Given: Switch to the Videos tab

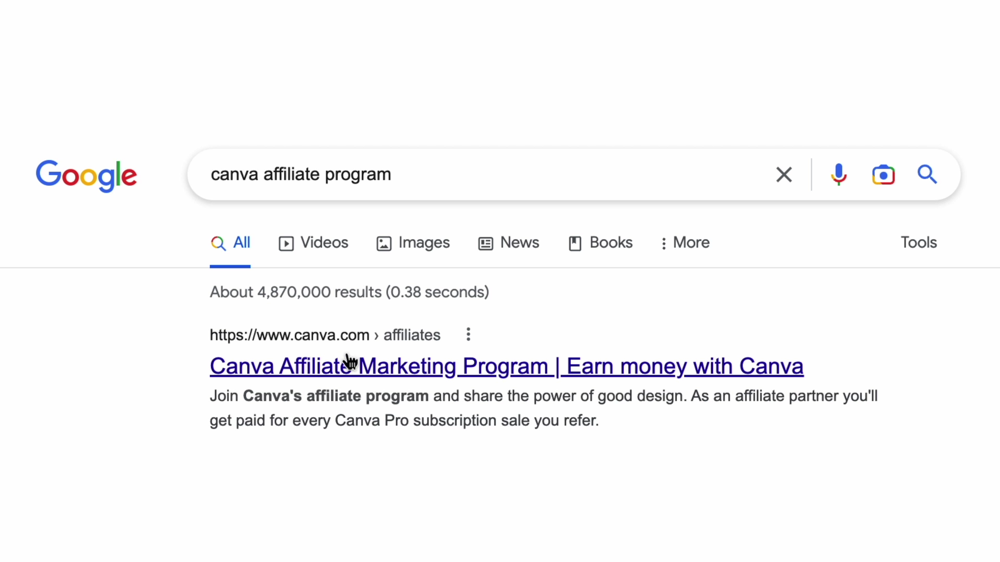Looking at the screenshot, I should [313, 243].
